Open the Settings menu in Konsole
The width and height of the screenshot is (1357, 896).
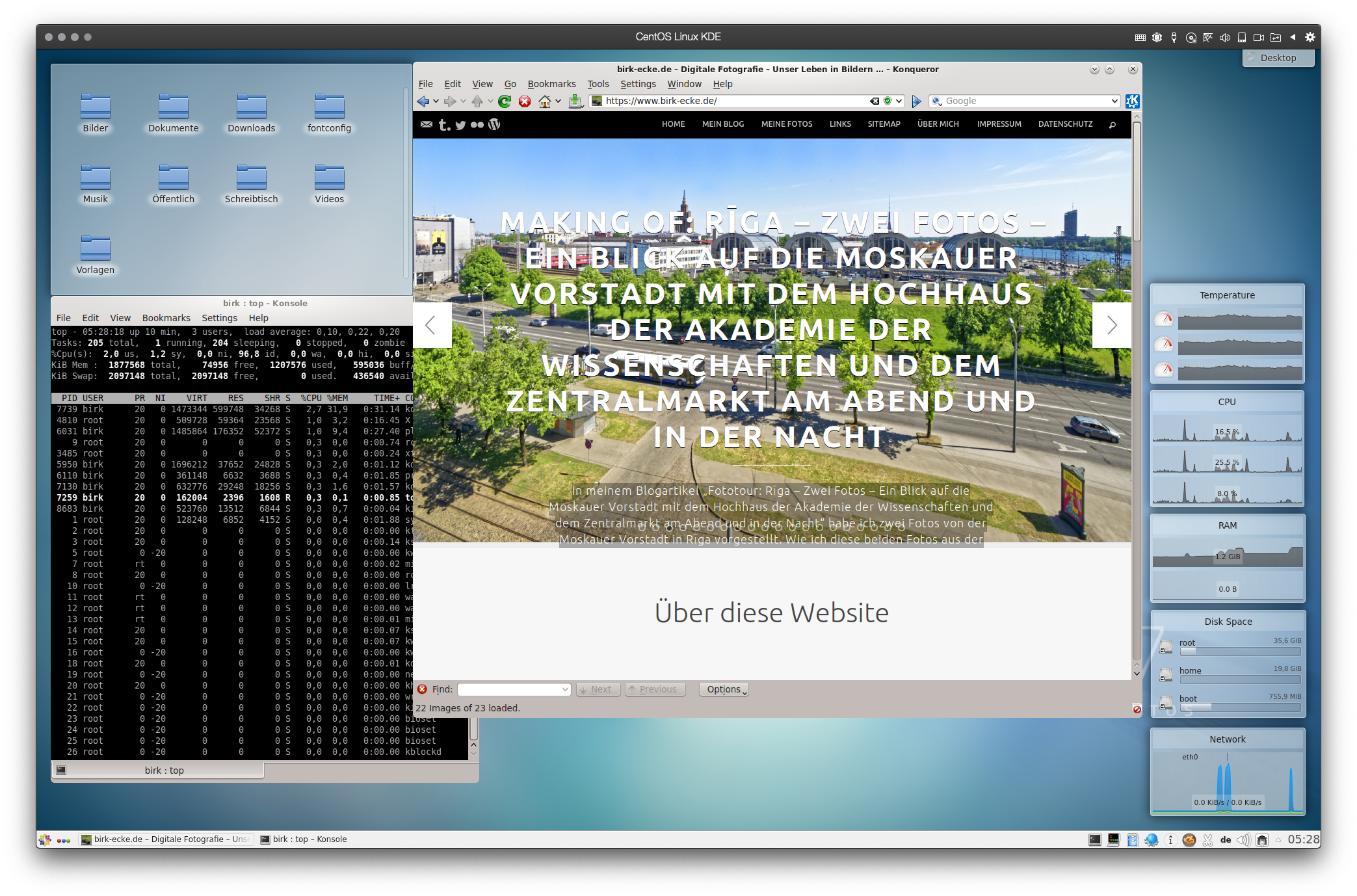tap(219, 318)
